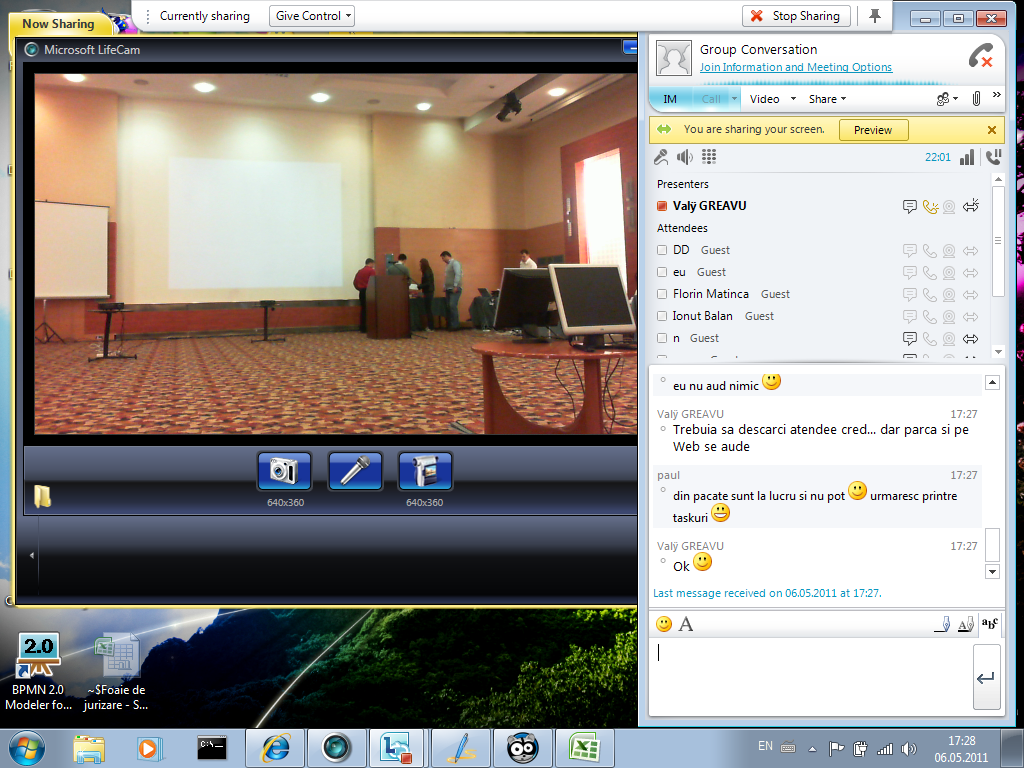This screenshot has width=1024, height=768.
Task: Open Join Information and Meeting Options link
Action: 796,68
